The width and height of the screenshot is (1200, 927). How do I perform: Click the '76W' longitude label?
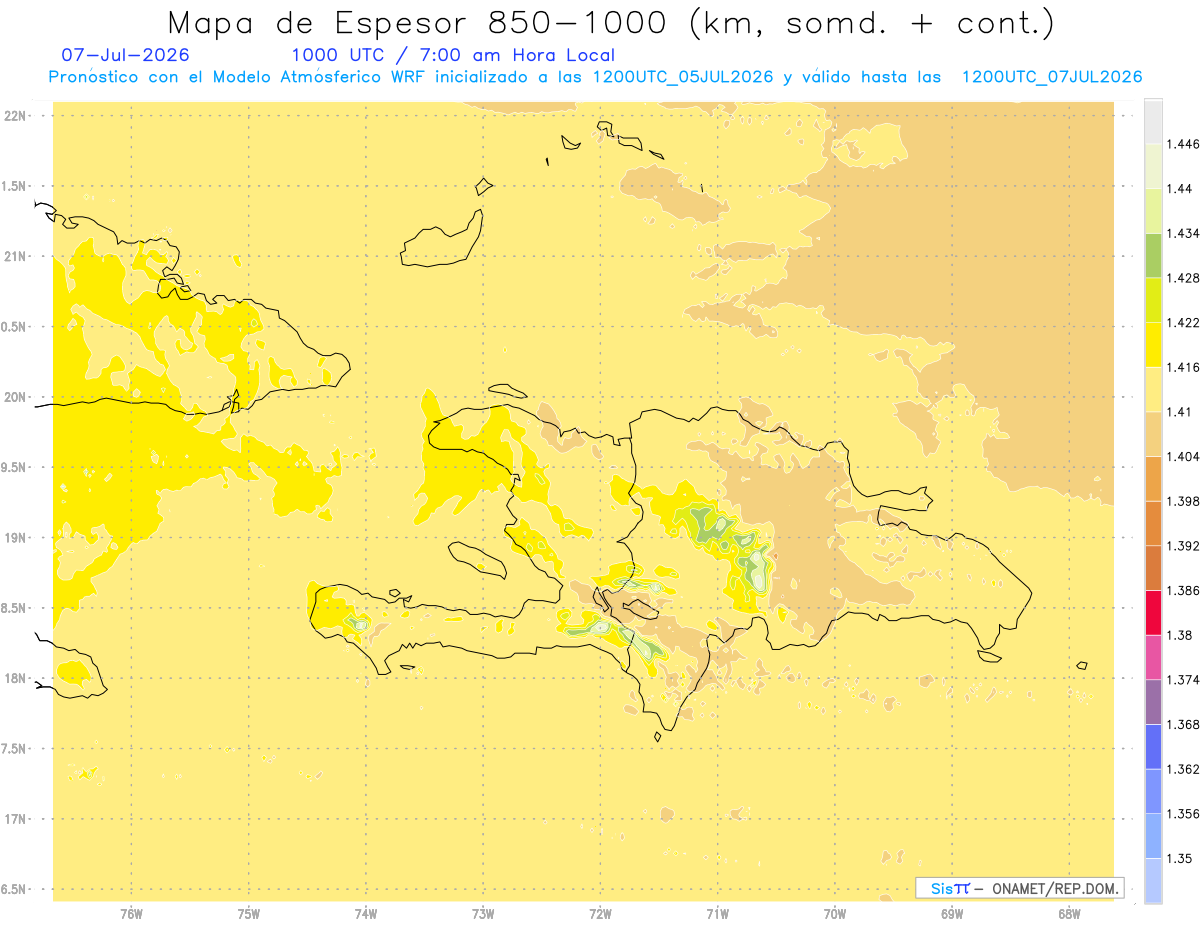pos(131,913)
